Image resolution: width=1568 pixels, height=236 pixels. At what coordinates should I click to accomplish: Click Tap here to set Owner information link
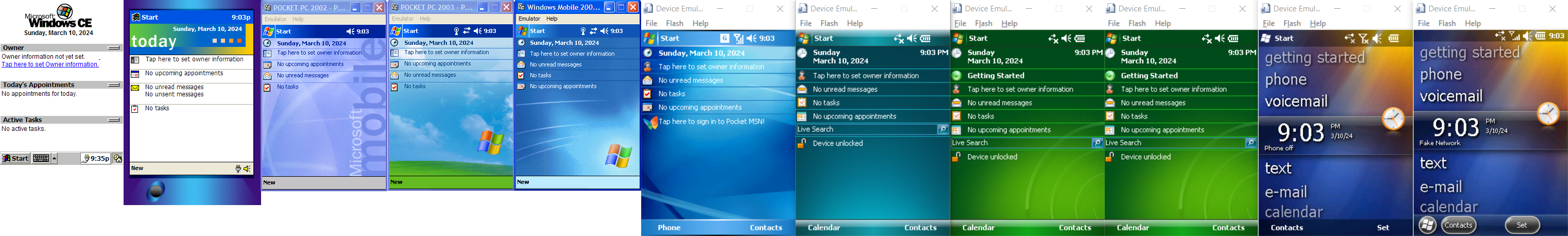pyautogui.click(x=50, y=64)
